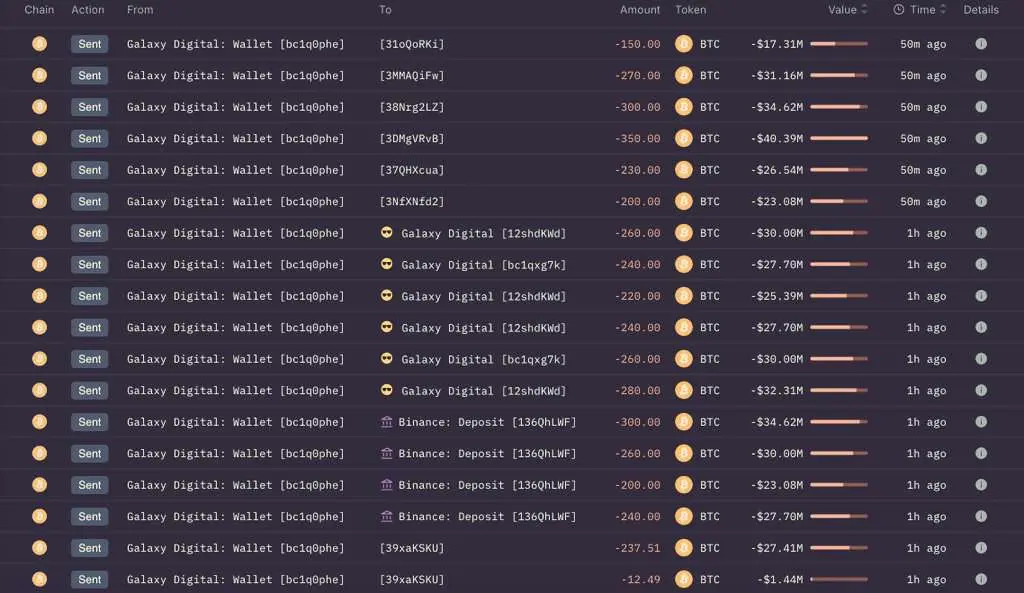Click the "50m ago" time in the [38Nrg2LZ] row

coord(923,107)
